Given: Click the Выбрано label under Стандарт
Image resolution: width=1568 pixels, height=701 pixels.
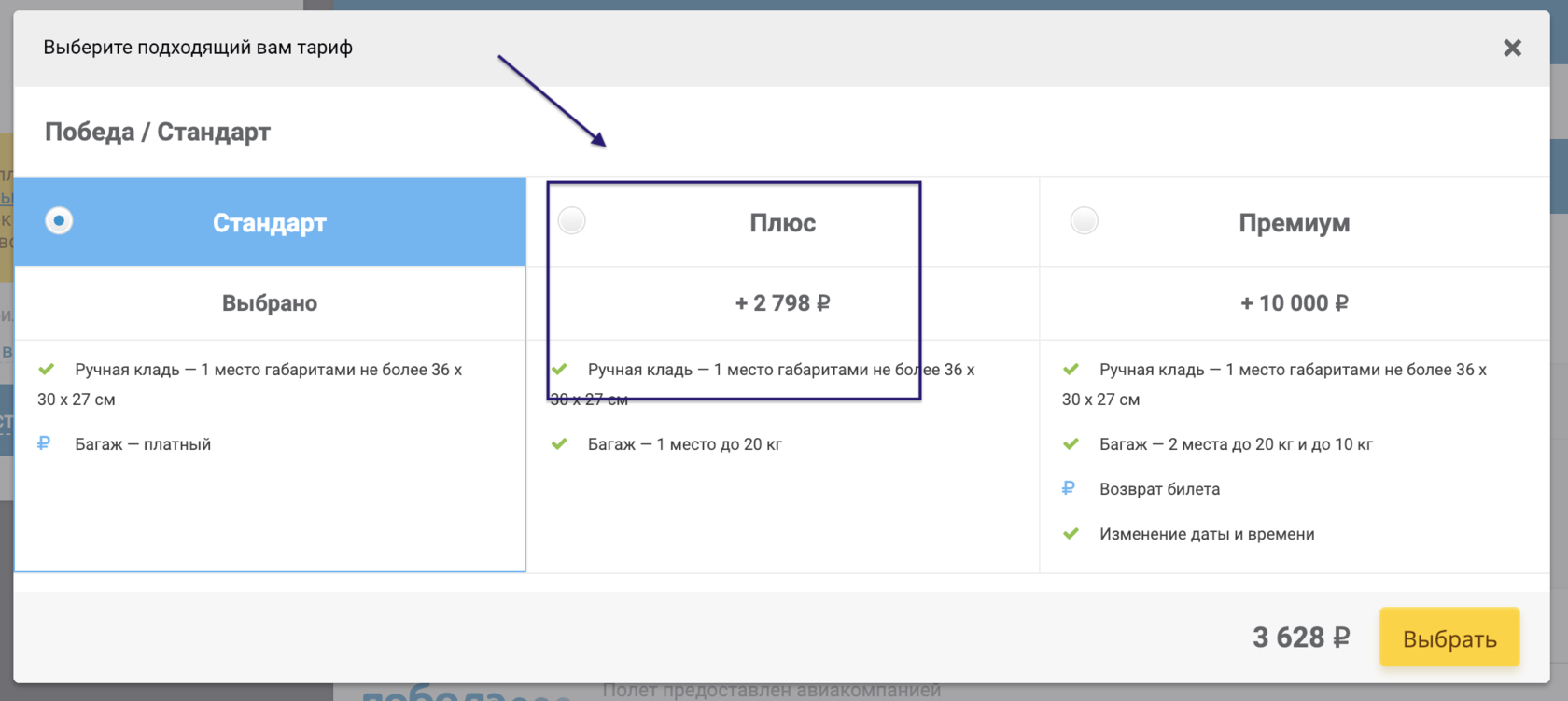Looking at the screenshot, I should [270, 303].
